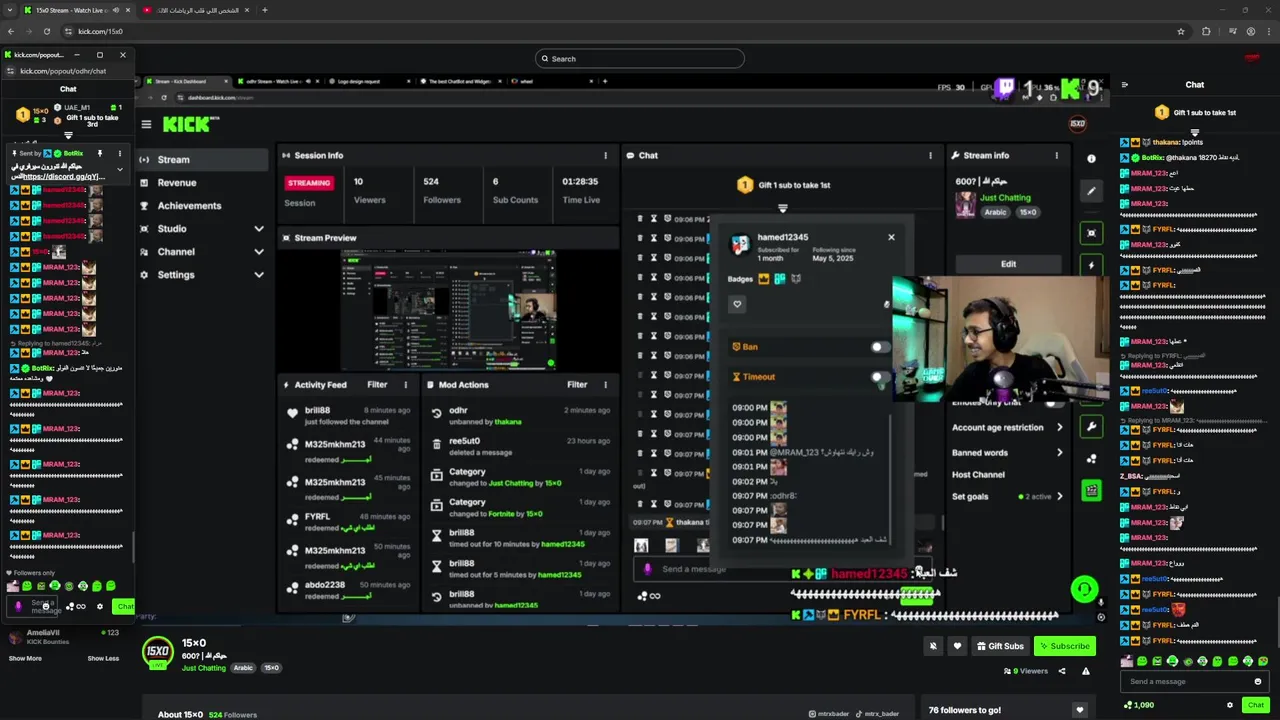Click the Show Less link in sidebar
The image size is (1280, 720).
point(103,658)
